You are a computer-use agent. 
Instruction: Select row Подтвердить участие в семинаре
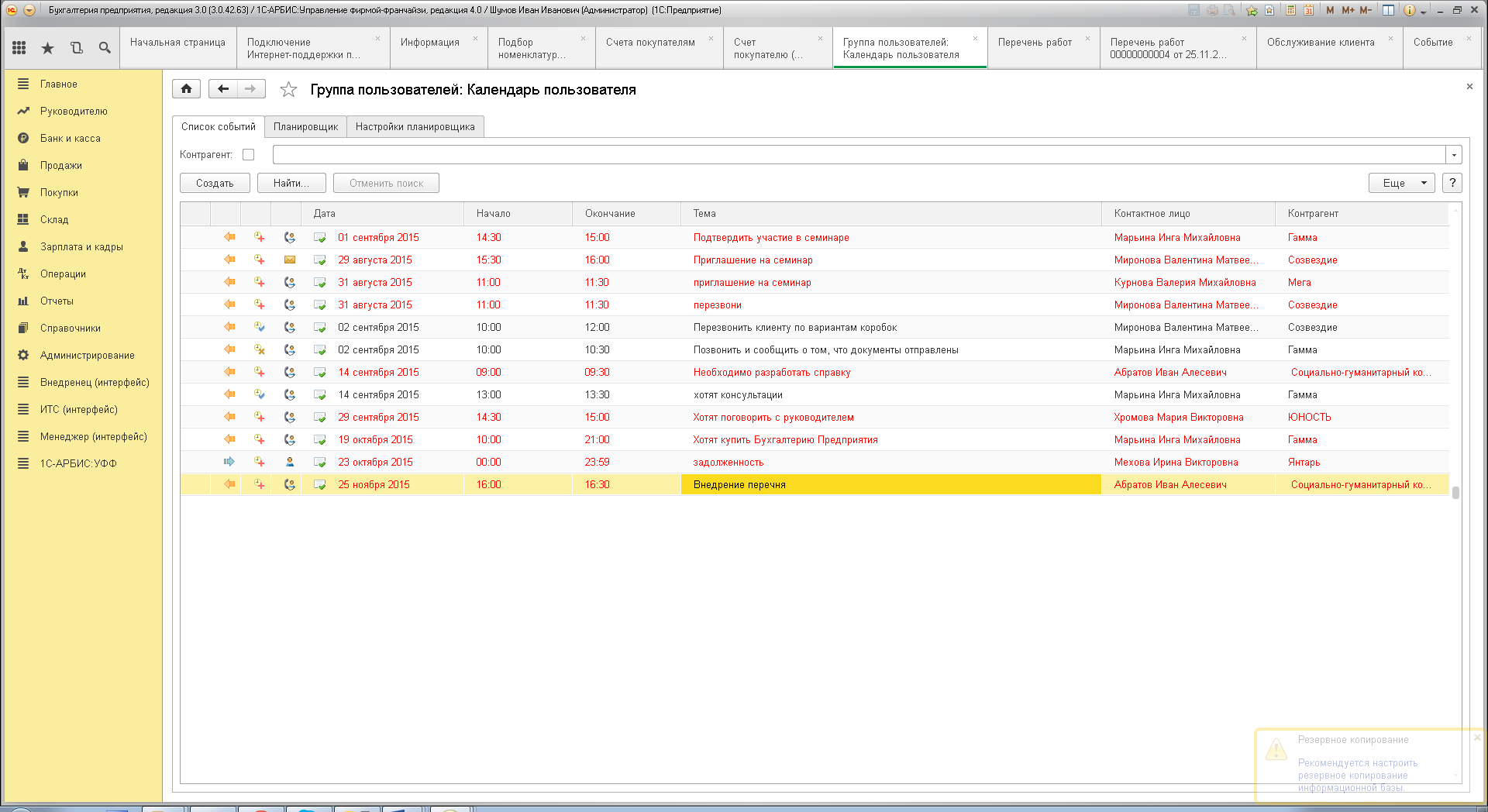[815, 238]
